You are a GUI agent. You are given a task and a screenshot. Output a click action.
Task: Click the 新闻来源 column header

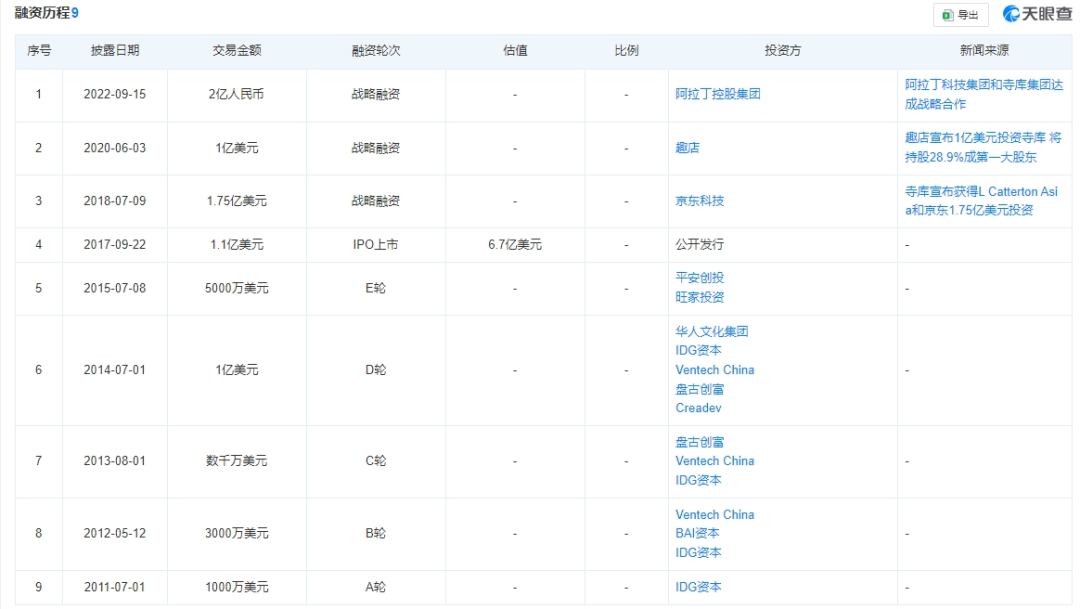point(984,50)
